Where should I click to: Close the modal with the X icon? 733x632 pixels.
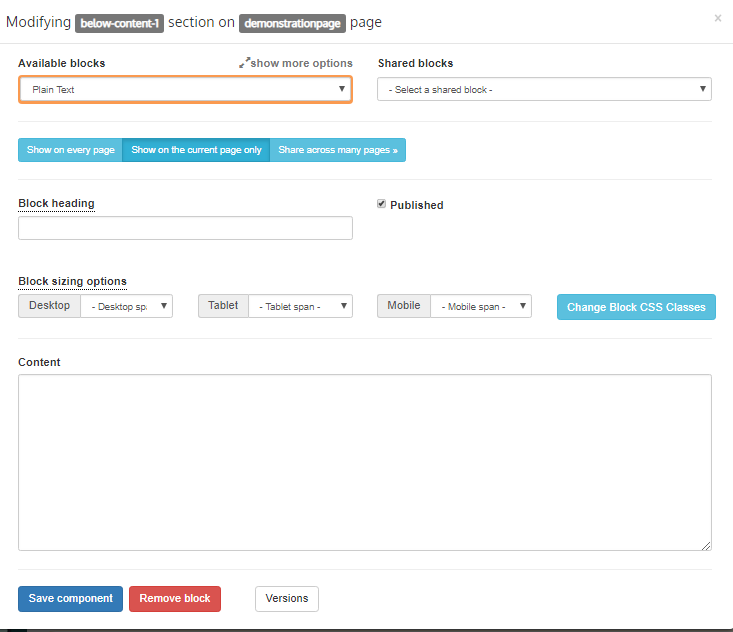click(x=717, y=18)
